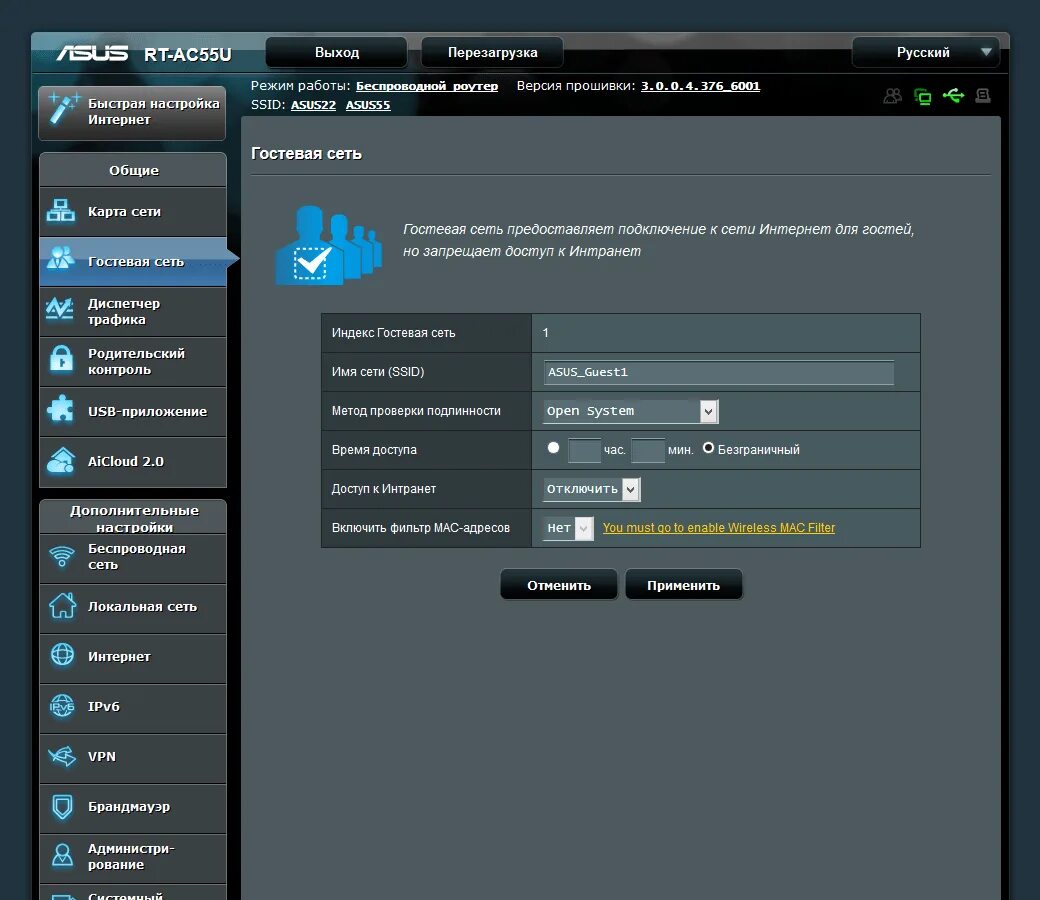The width and height of the screenshot is (1040, 900).
Task: Click the Перезагрузка reboot button
Action: click(492, 52)
